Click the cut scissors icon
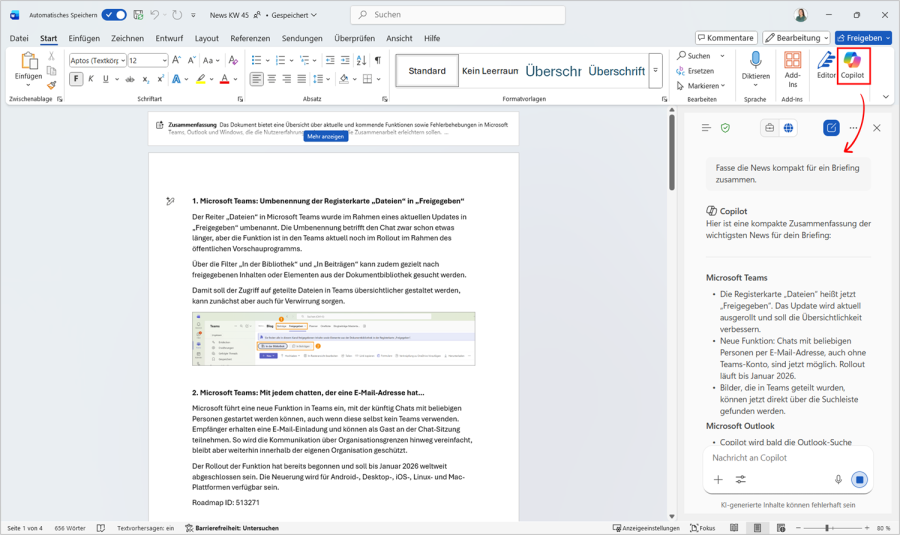This screenshot has width=900, height=535. [51, 56]
